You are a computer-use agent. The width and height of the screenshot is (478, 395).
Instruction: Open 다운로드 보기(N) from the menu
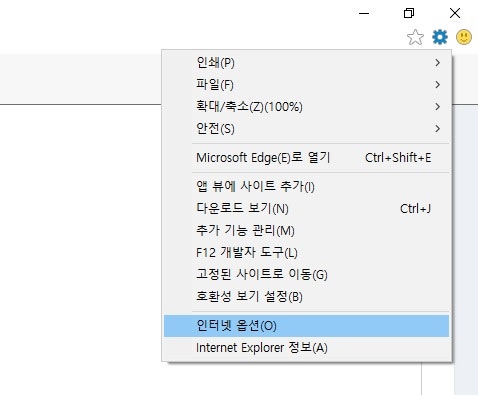306,208
